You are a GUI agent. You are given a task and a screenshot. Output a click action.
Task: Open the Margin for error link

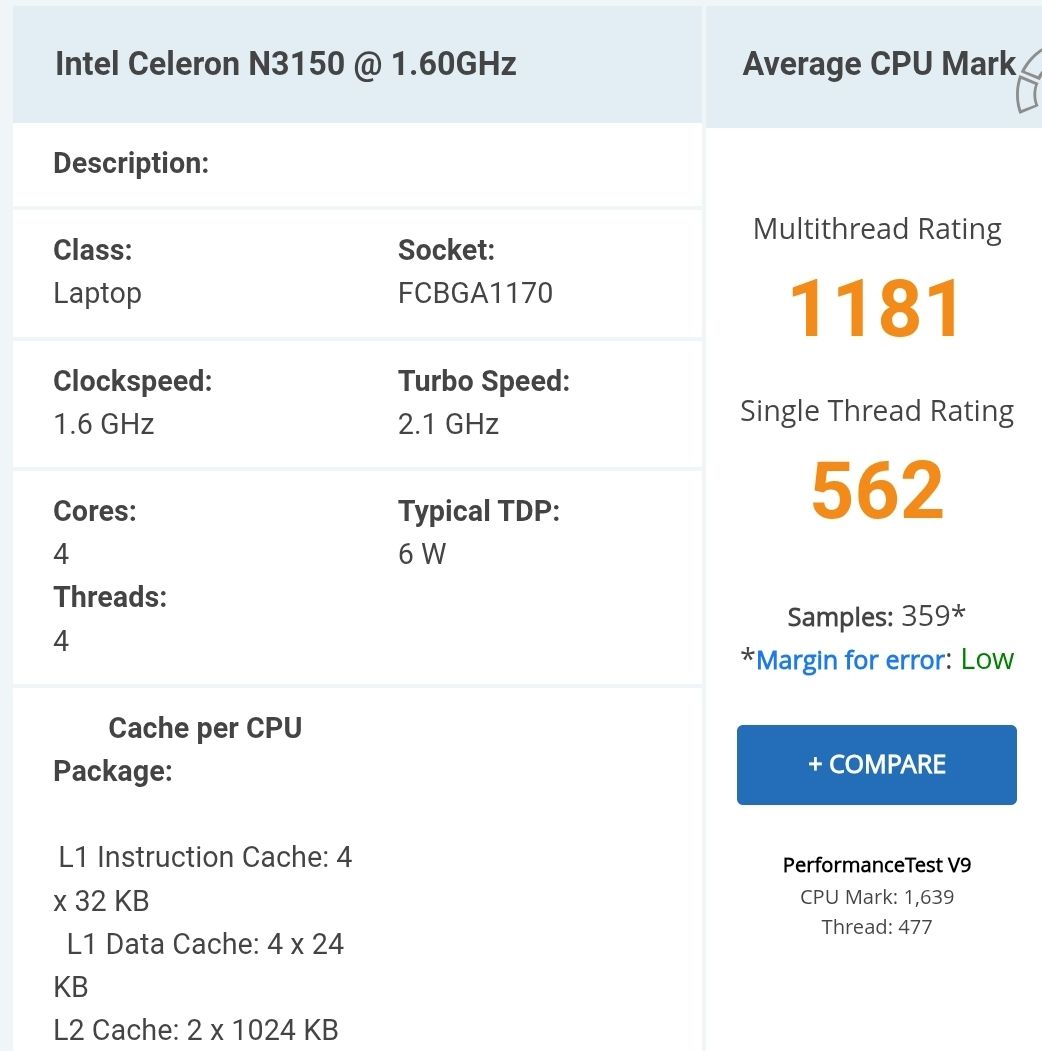pos(850,660)
